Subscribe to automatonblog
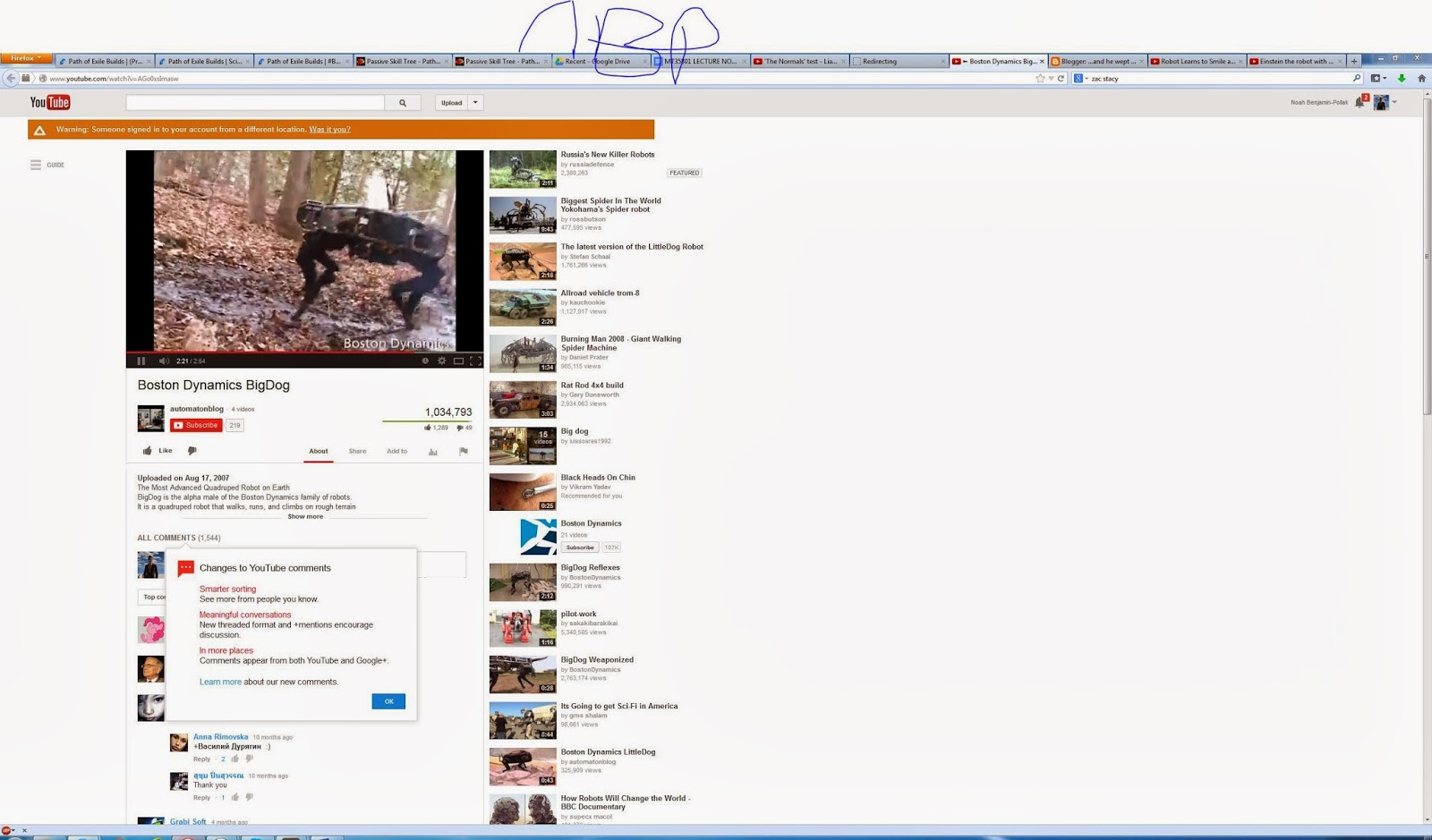The width and height of the screenshot is (1432, 840). 196,425
